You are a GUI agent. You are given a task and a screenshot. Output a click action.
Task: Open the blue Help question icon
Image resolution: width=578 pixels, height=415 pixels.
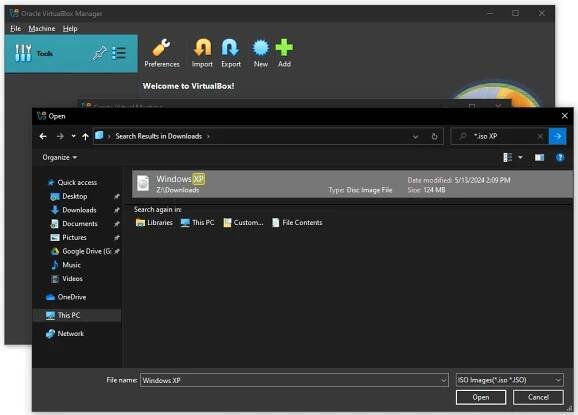tap(560, 158)
